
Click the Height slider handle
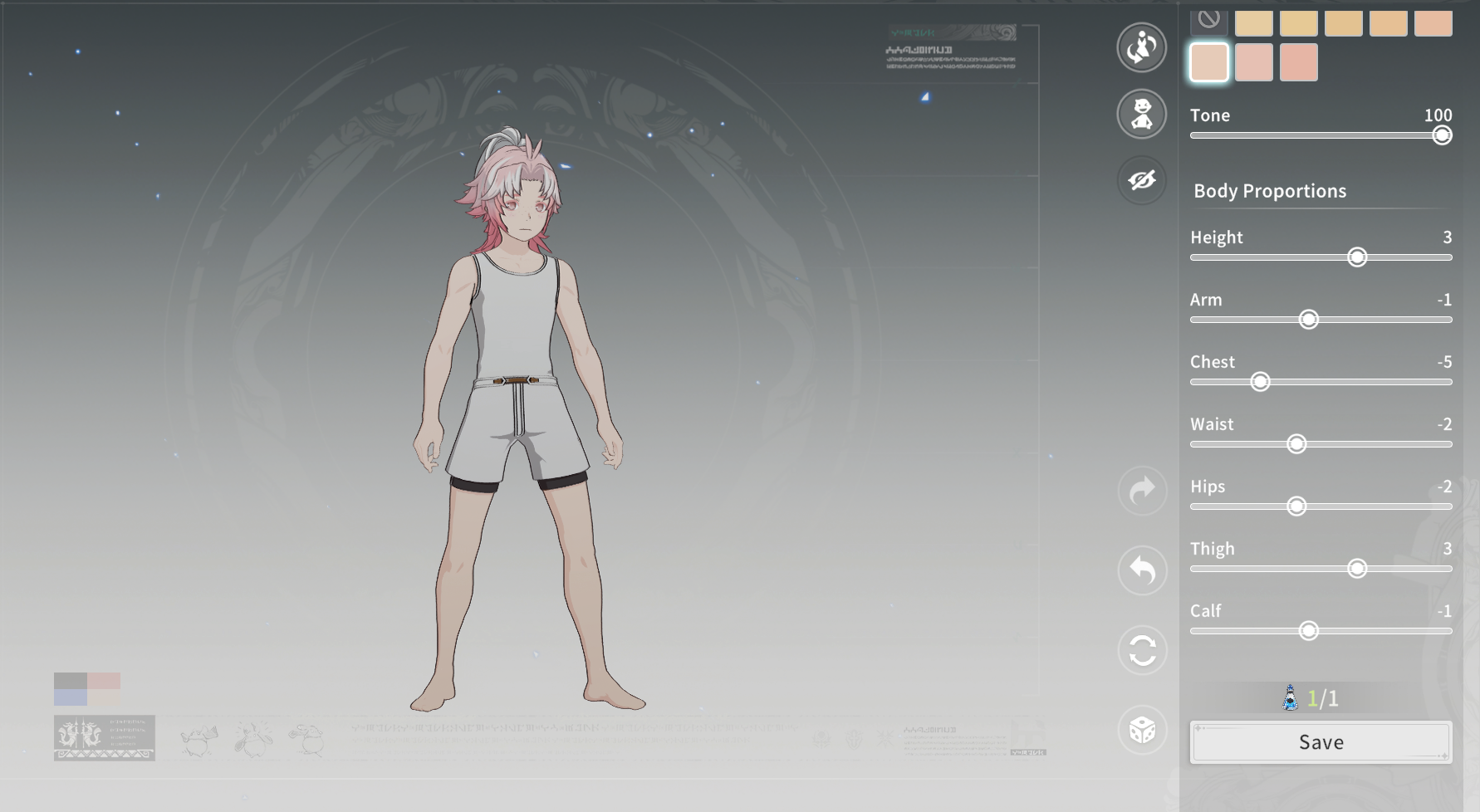[x=1357, y=257]
